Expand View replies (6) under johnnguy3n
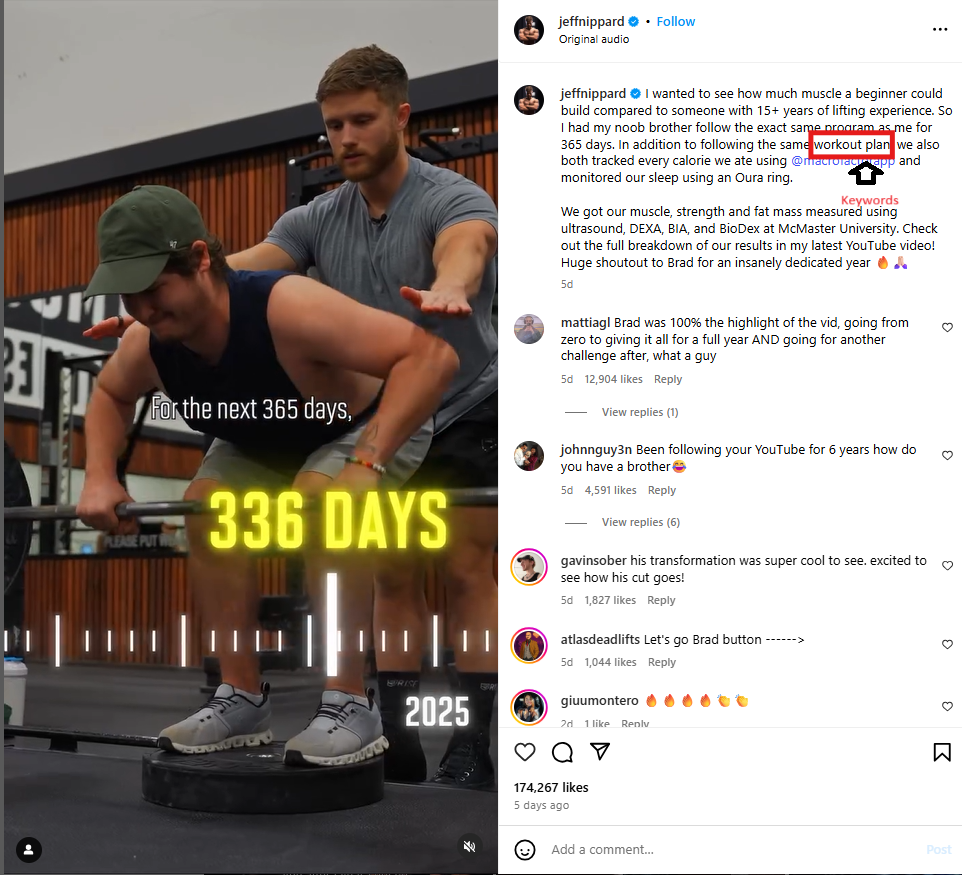The width and height of the screenshot is (962, 875). coord(641,522)
